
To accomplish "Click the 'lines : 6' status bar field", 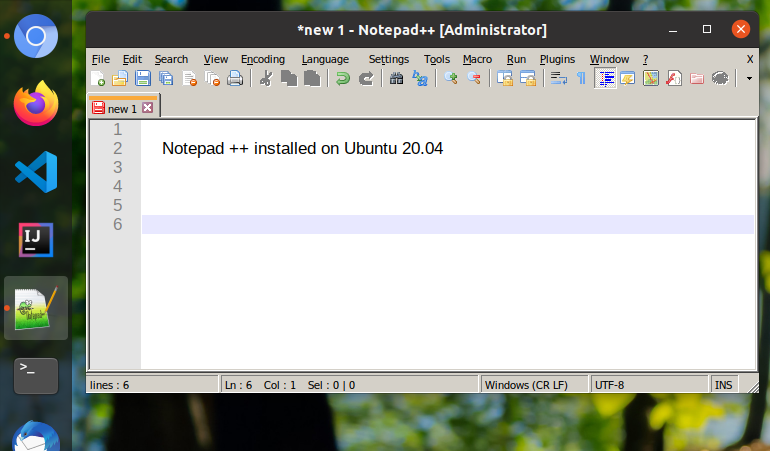I will [x=152, y=385].
